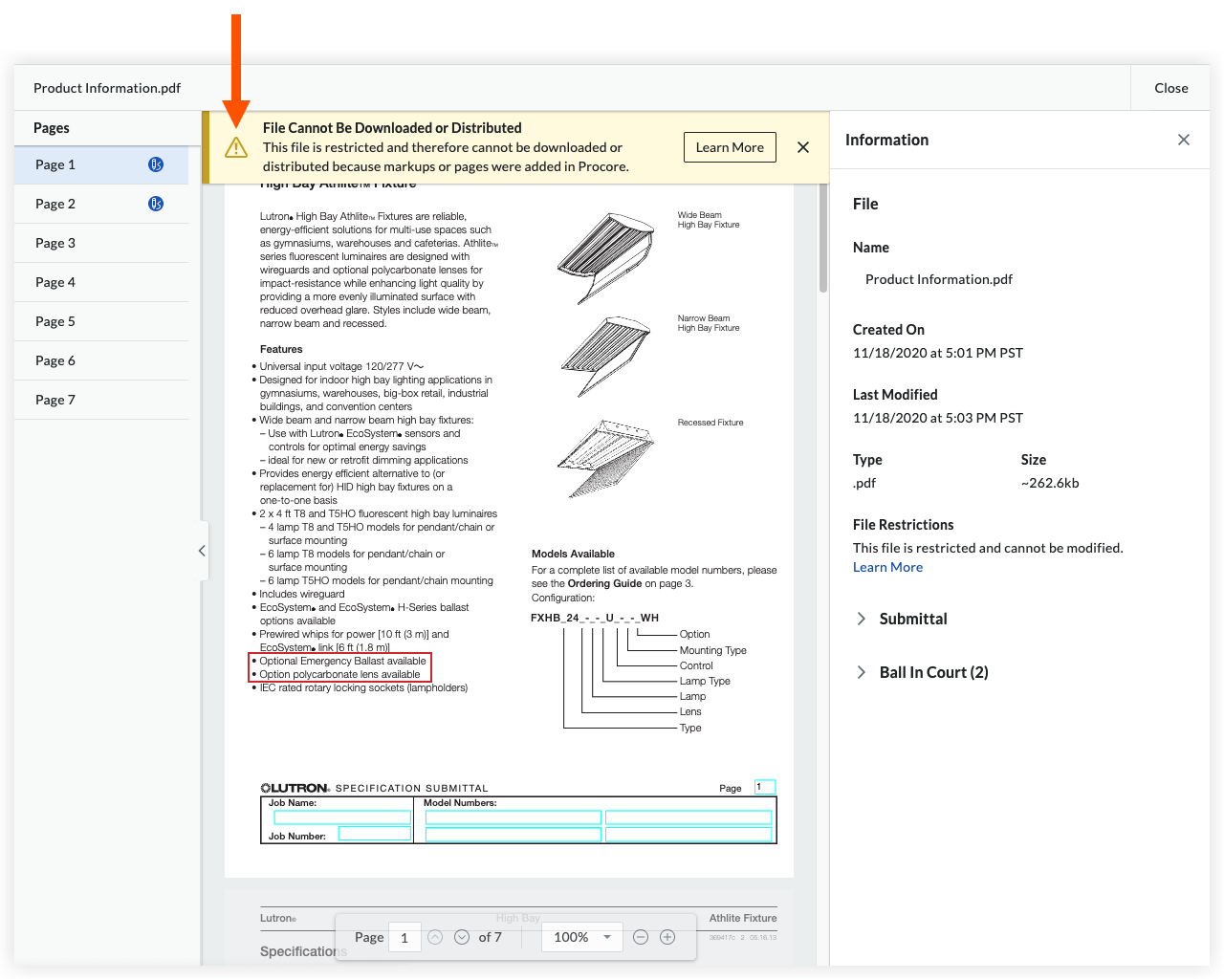The height and width of the screenshot is (980, 1224).
Task: Click the first Model Numbers field
Action: pos(514,817)
